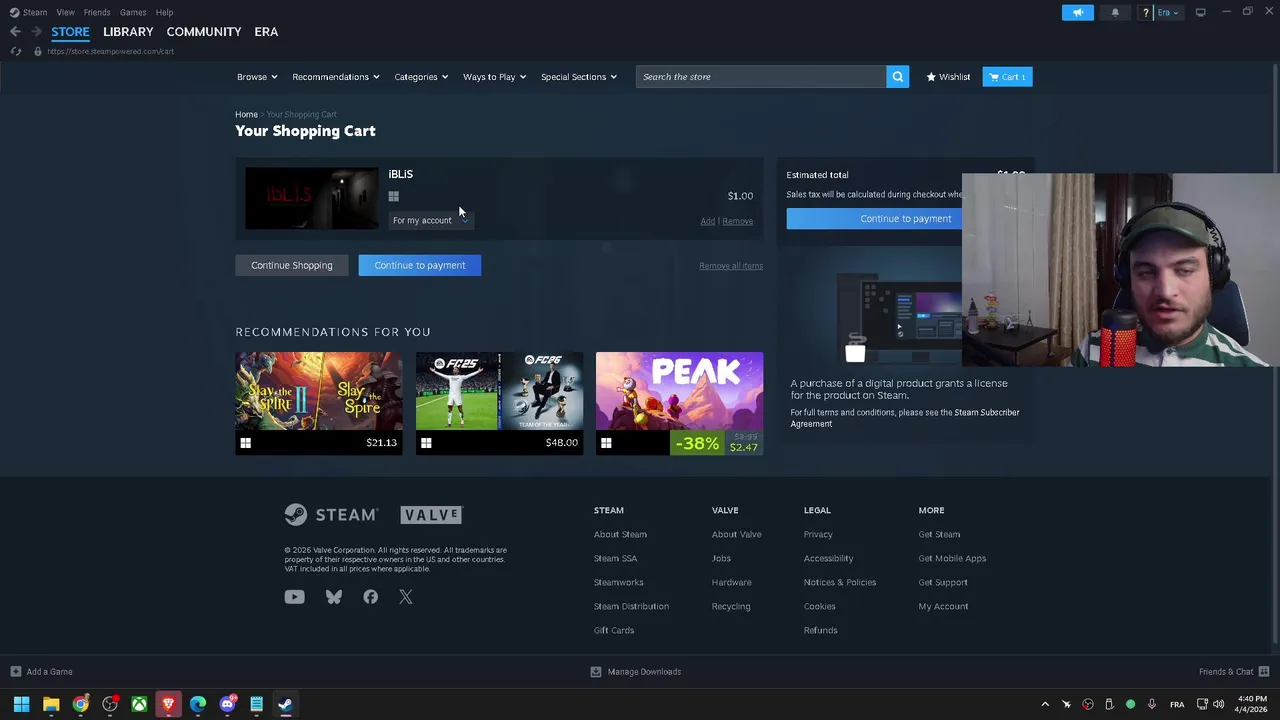The width and height of the screenshot is (1280, 720).
Task: Open the Windows Start button
Action: click(22, 704)
